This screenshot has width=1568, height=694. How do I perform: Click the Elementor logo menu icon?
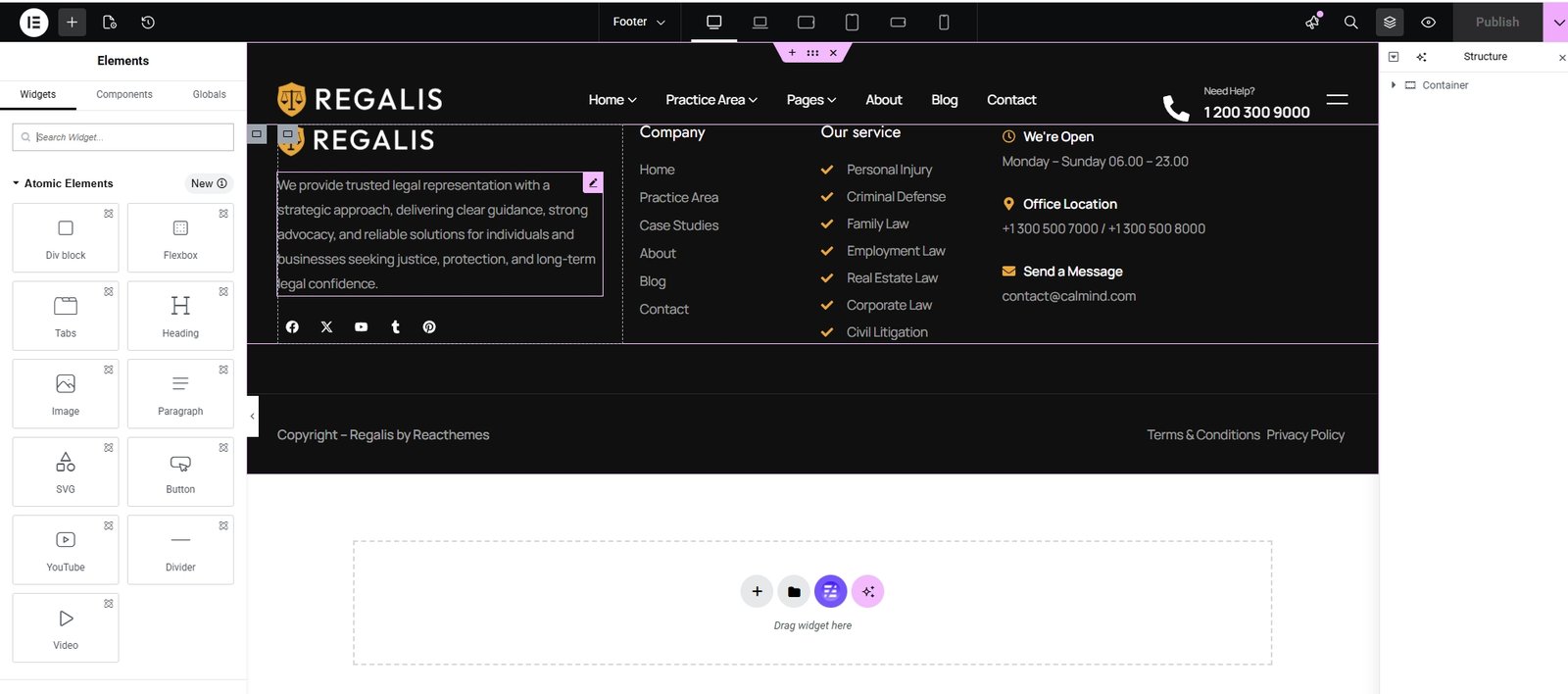pyautogui.click(x=33, y=22)
